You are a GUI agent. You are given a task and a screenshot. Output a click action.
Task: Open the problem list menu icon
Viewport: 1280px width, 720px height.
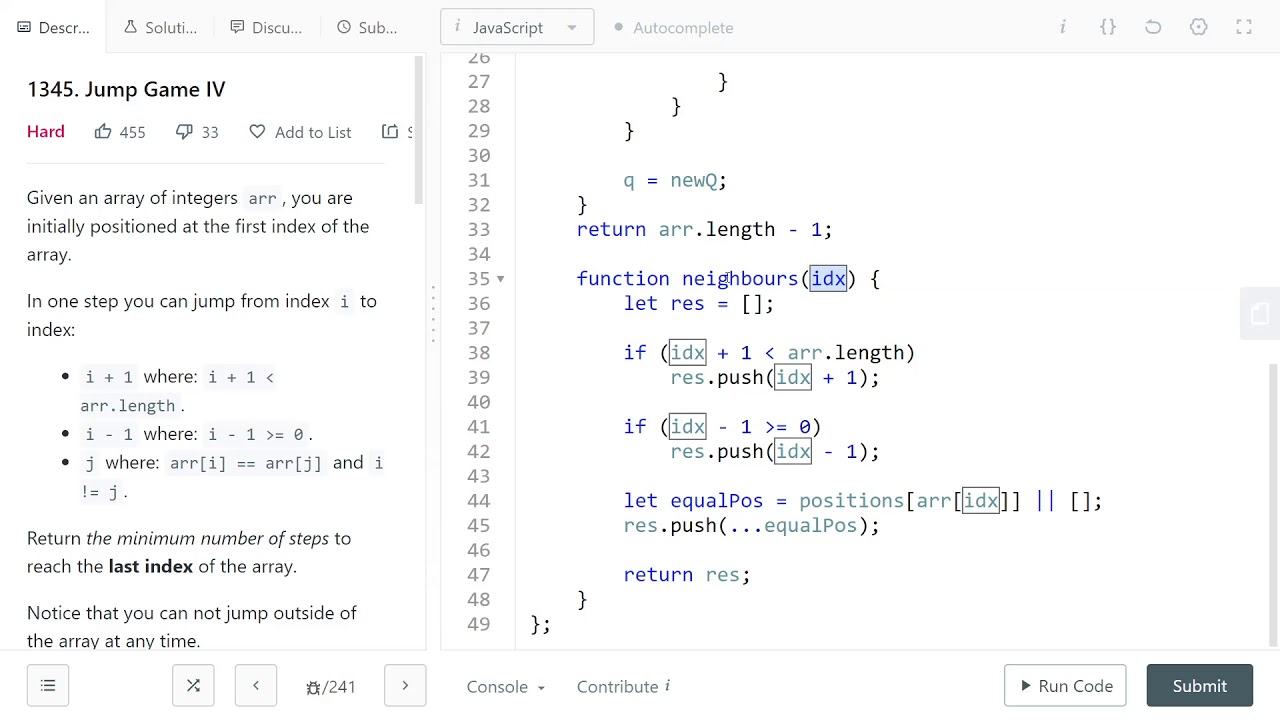48,686
